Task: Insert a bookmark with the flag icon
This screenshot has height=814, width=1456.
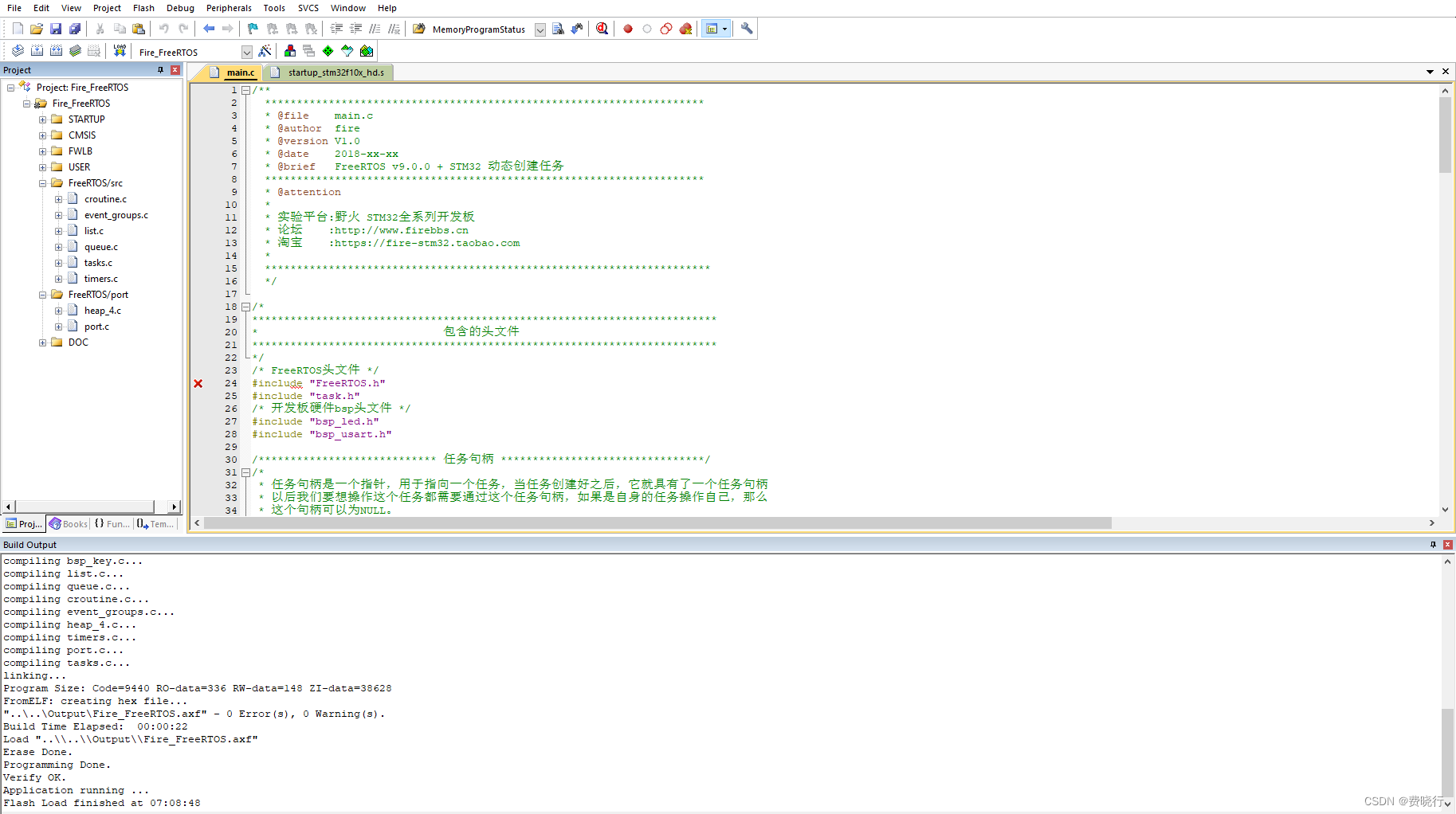Action: pos(253,29)
